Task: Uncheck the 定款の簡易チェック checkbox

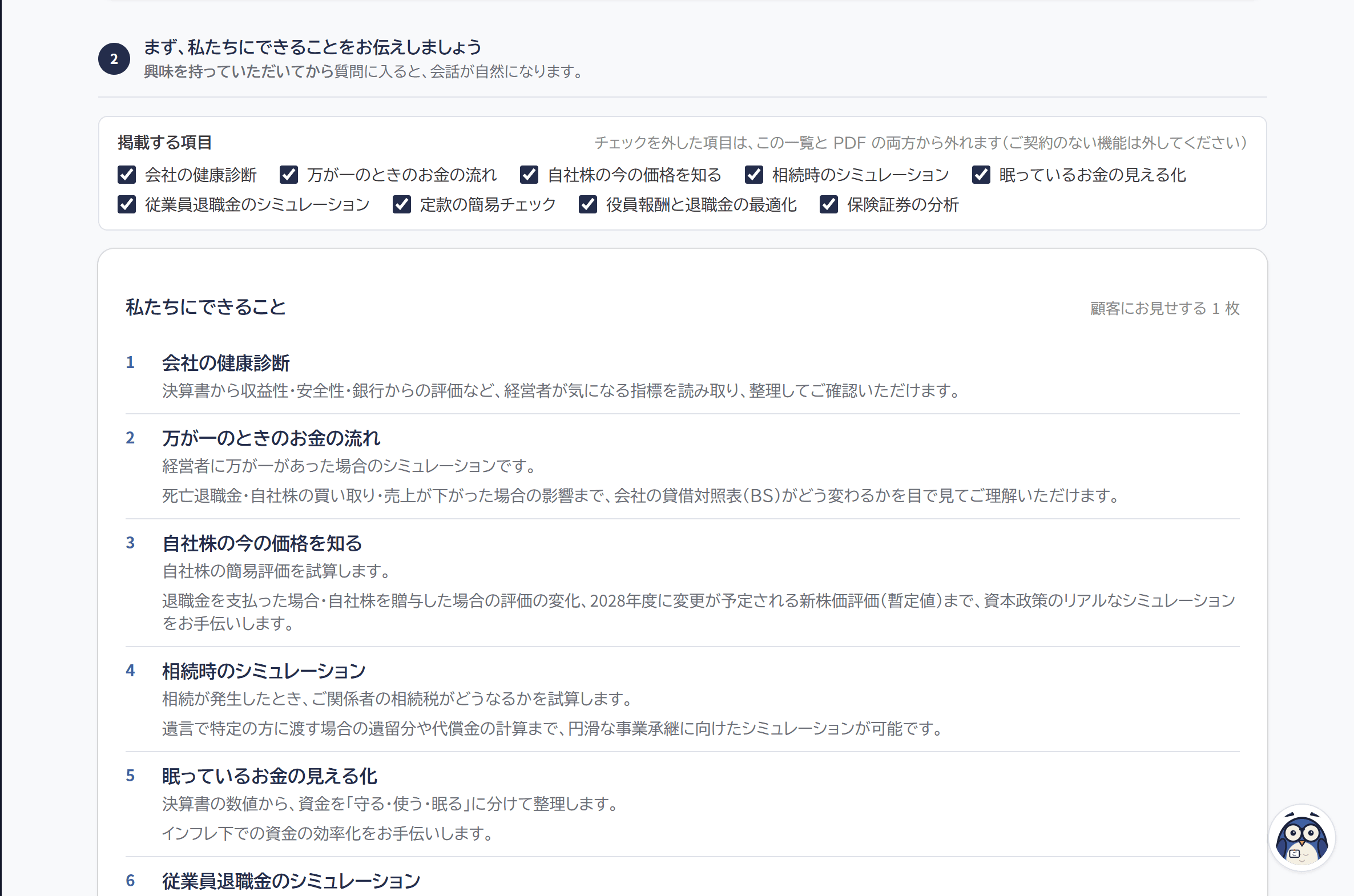Action: pyautogui.click(x=402, y=204)
